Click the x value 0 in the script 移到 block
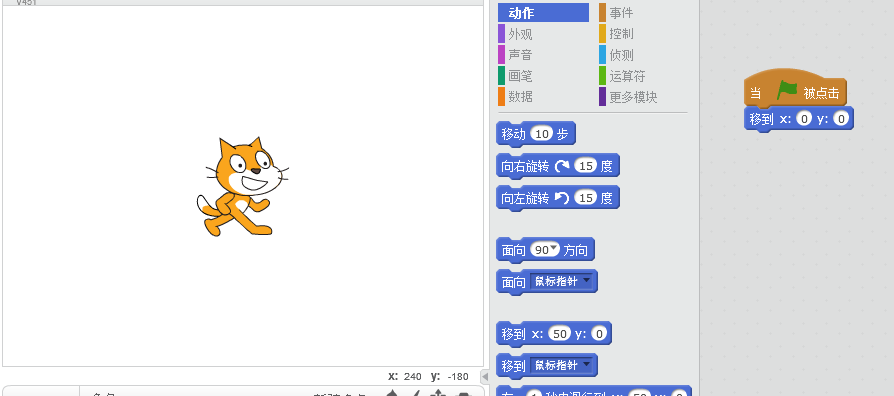The height and width of the screenshot is (396, 894). [x=803, y=119]
